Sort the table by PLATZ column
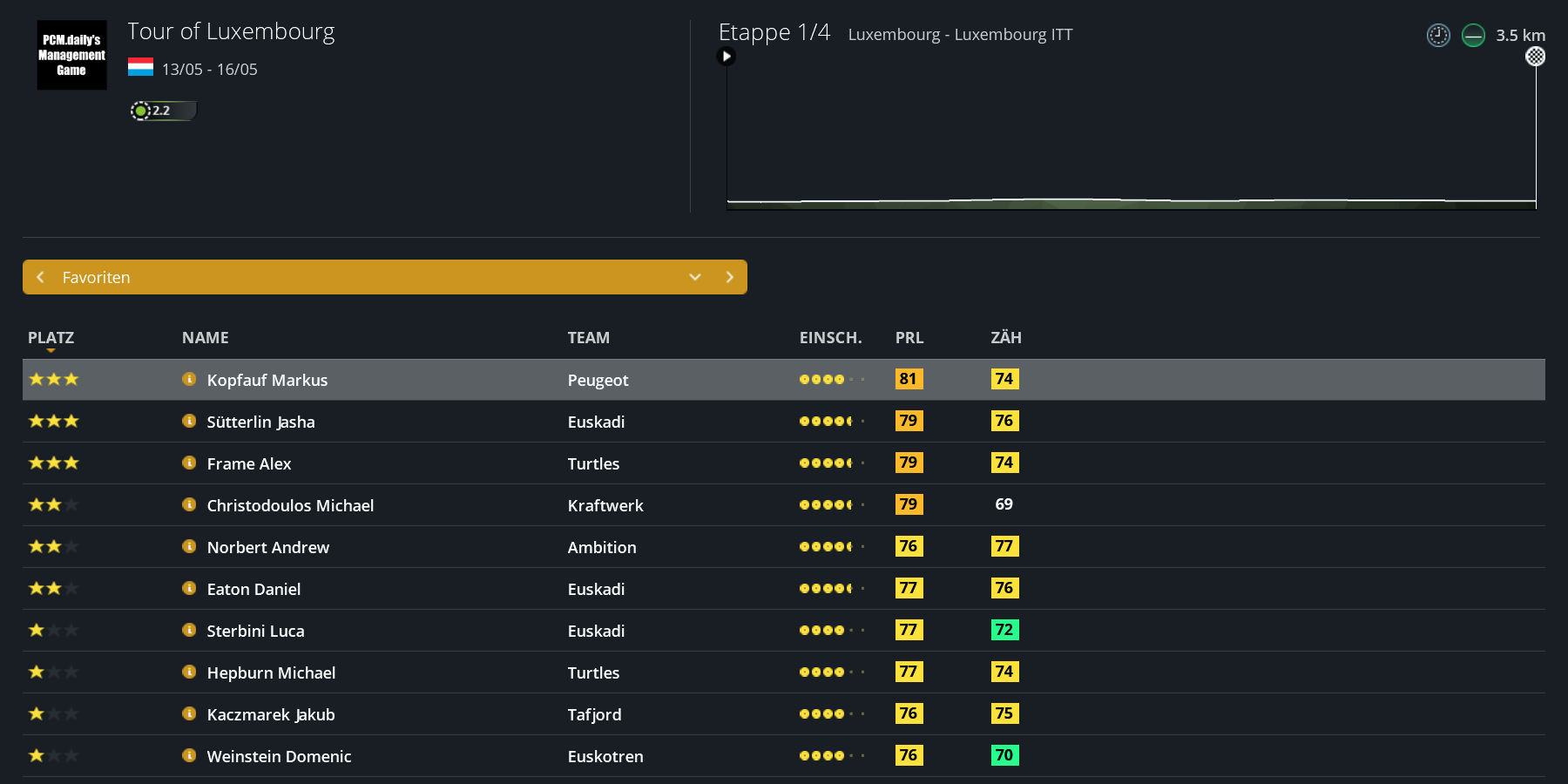This screenshot has width=1568, height=784. pos(51,338)
